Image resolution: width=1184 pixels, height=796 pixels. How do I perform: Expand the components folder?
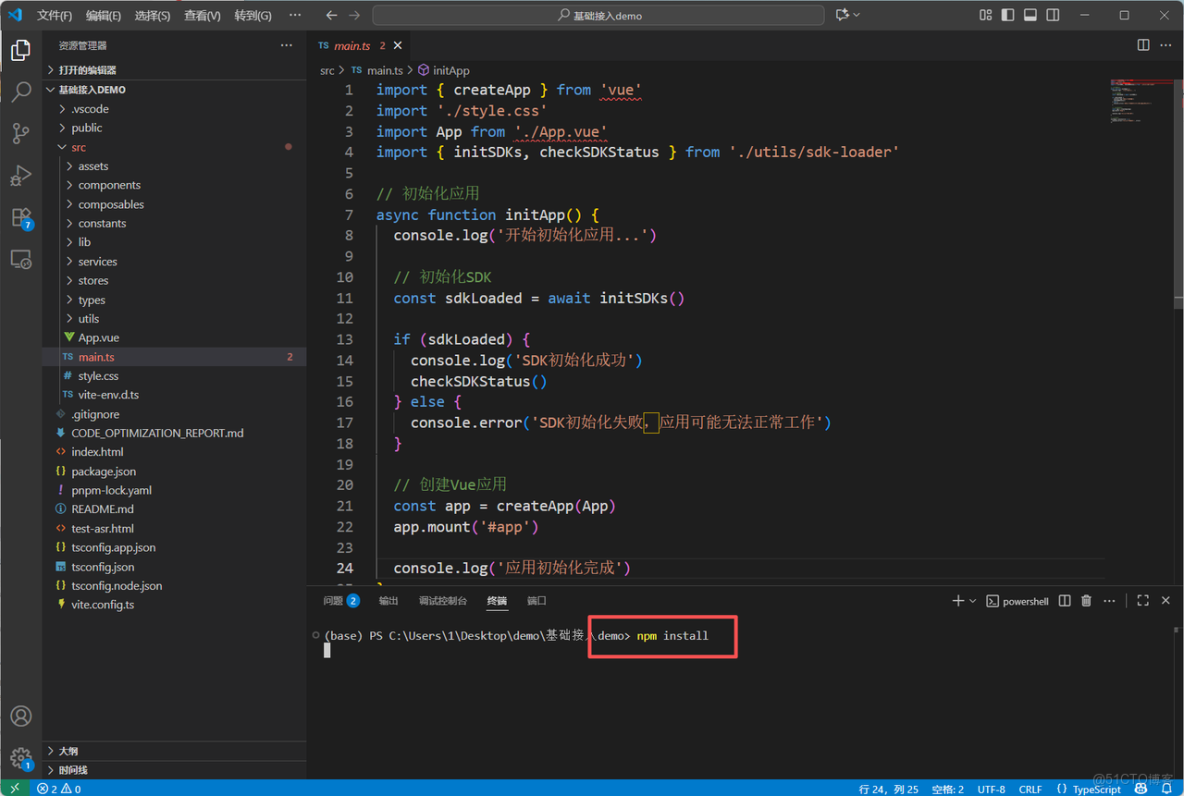point(109,185)
